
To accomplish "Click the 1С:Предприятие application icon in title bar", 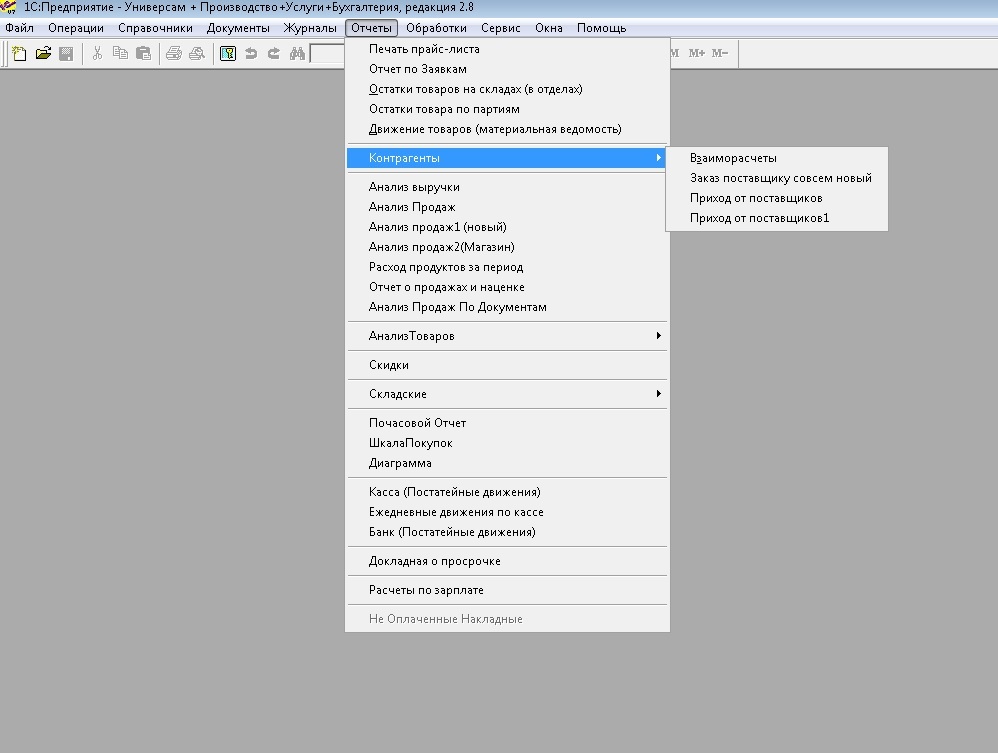I will (8, 7).
